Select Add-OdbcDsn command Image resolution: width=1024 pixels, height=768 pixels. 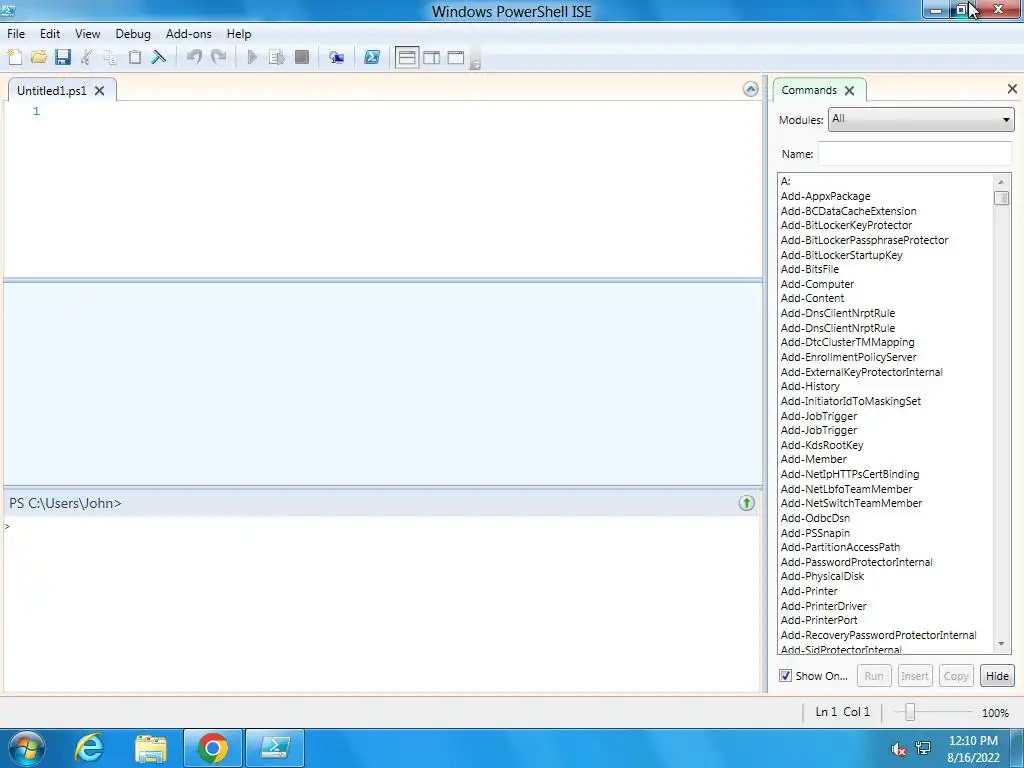point(816,518)
